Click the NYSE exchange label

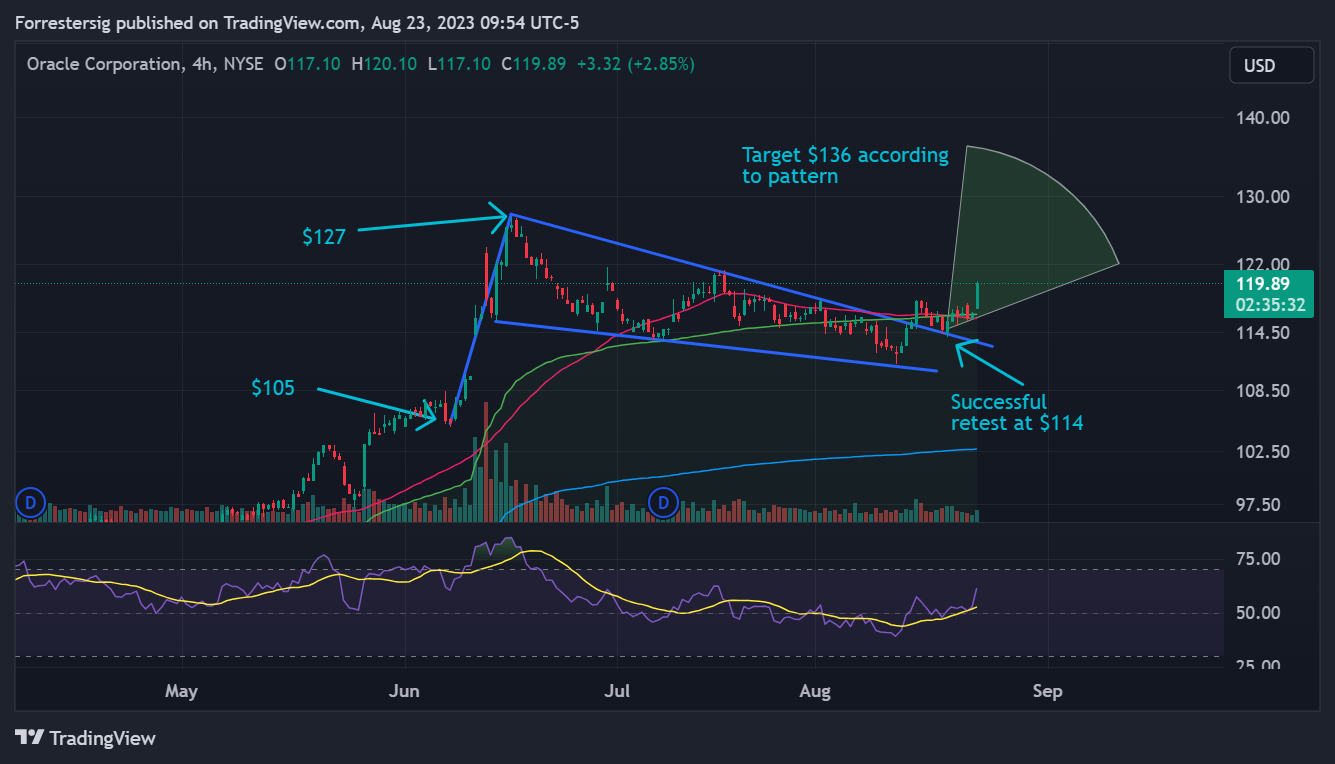pyautogui.click(x=243, y=64)
